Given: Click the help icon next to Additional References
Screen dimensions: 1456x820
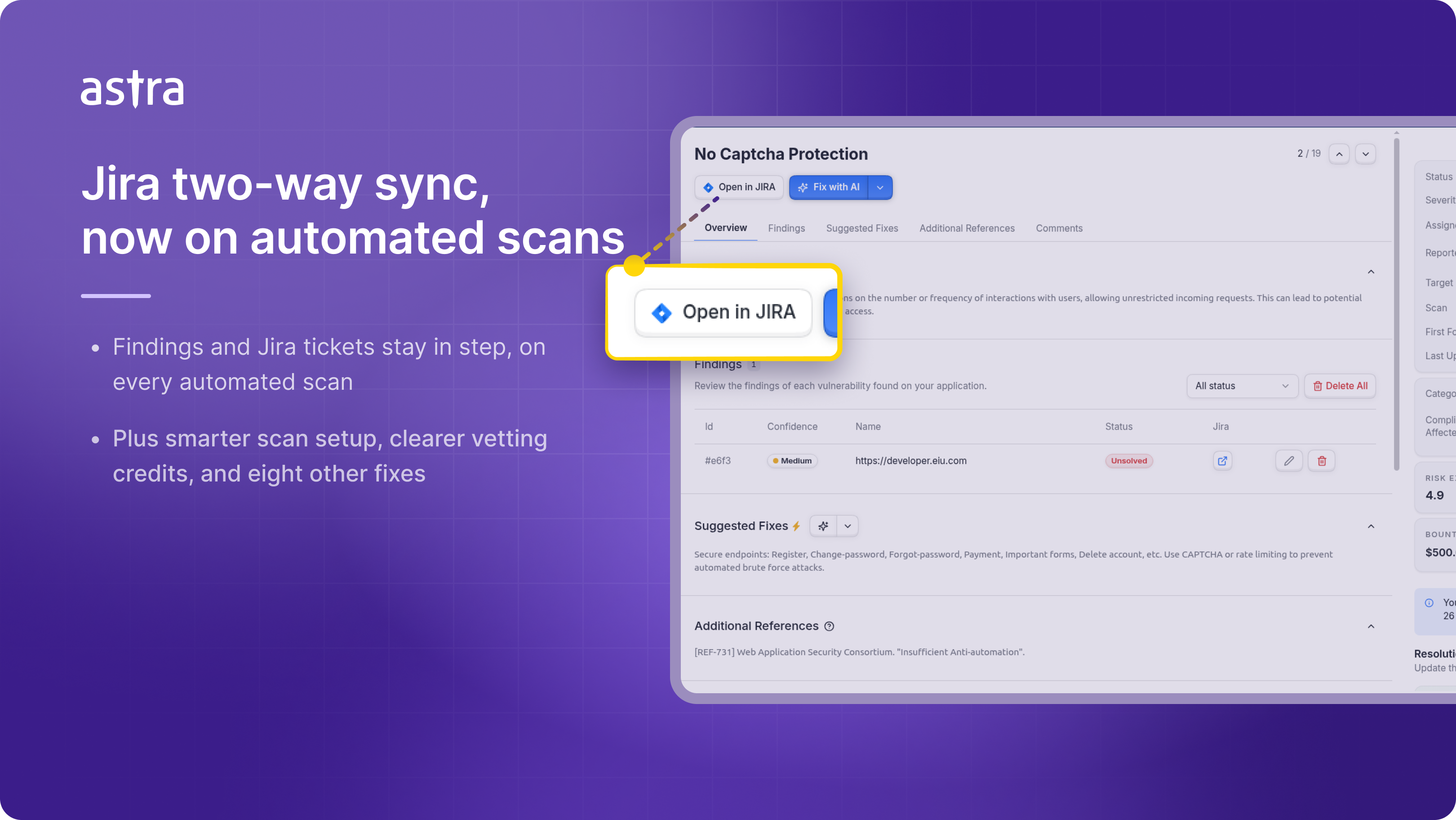Looking at the screenshot, I should click(x=829, y=626).
